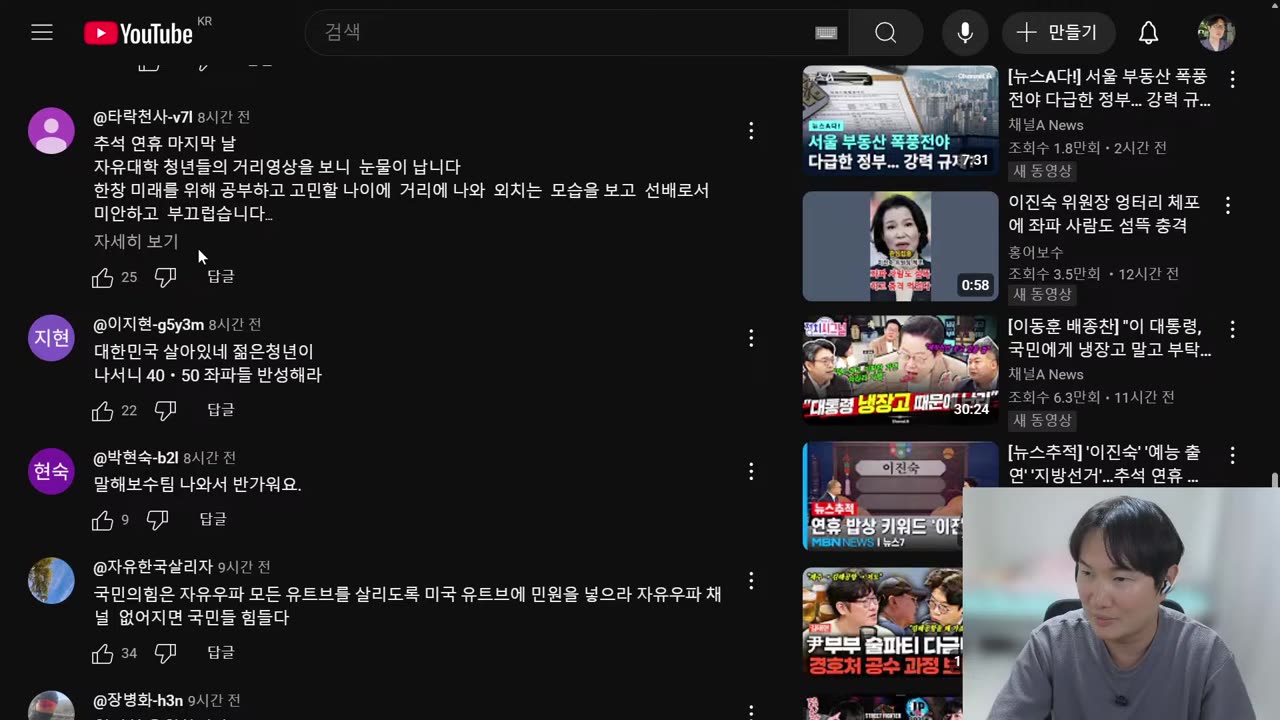1280x720 pixels.
Task: Dislike the @이지현-g5y3m comment
Action: (x=165, y=410)
